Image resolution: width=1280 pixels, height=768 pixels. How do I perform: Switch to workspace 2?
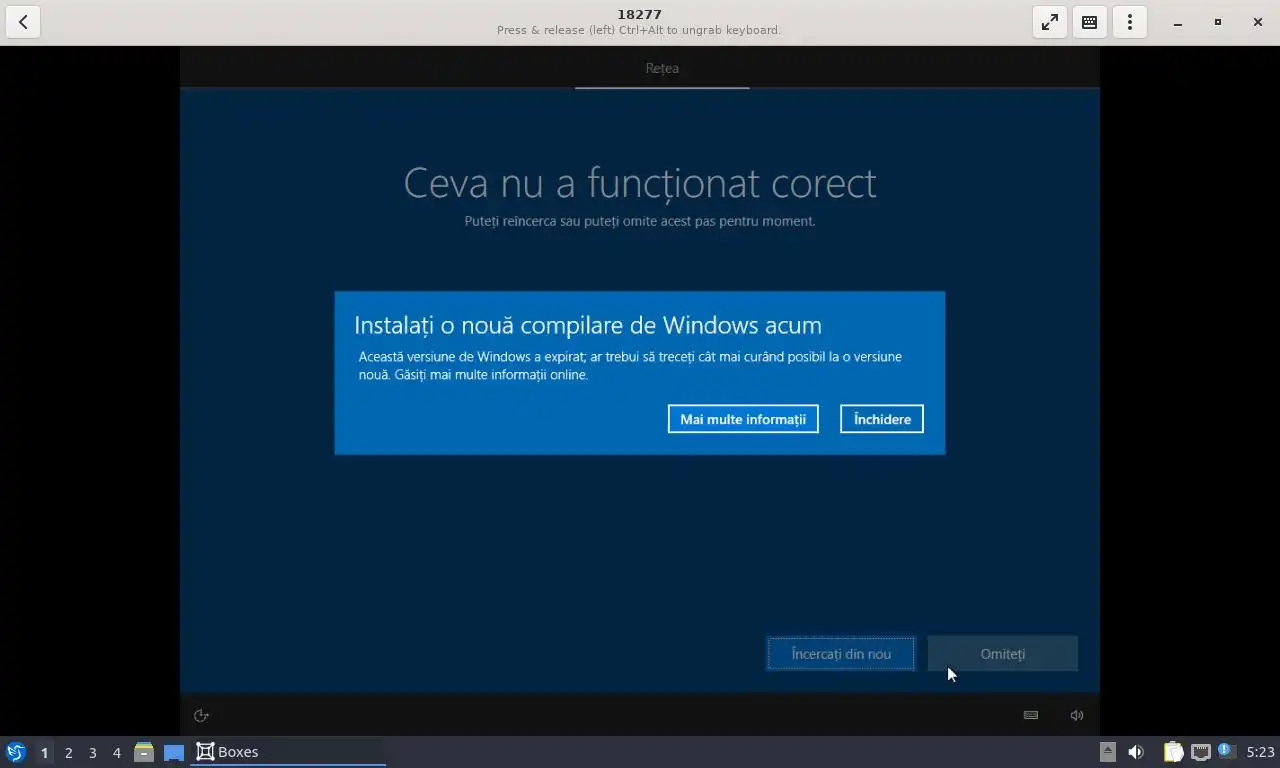(x=68, y=752)
